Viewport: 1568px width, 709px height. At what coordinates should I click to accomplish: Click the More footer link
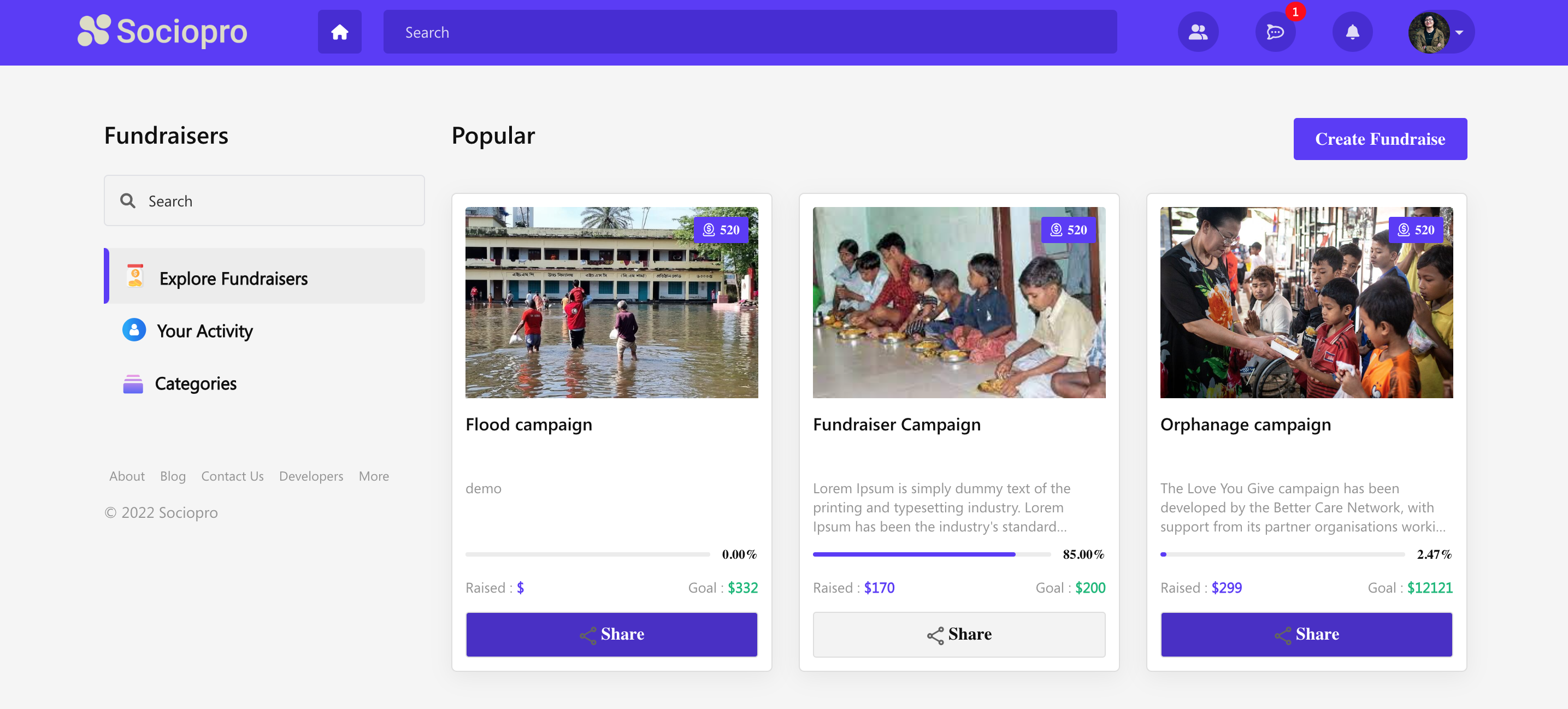[x=373, y=476]
